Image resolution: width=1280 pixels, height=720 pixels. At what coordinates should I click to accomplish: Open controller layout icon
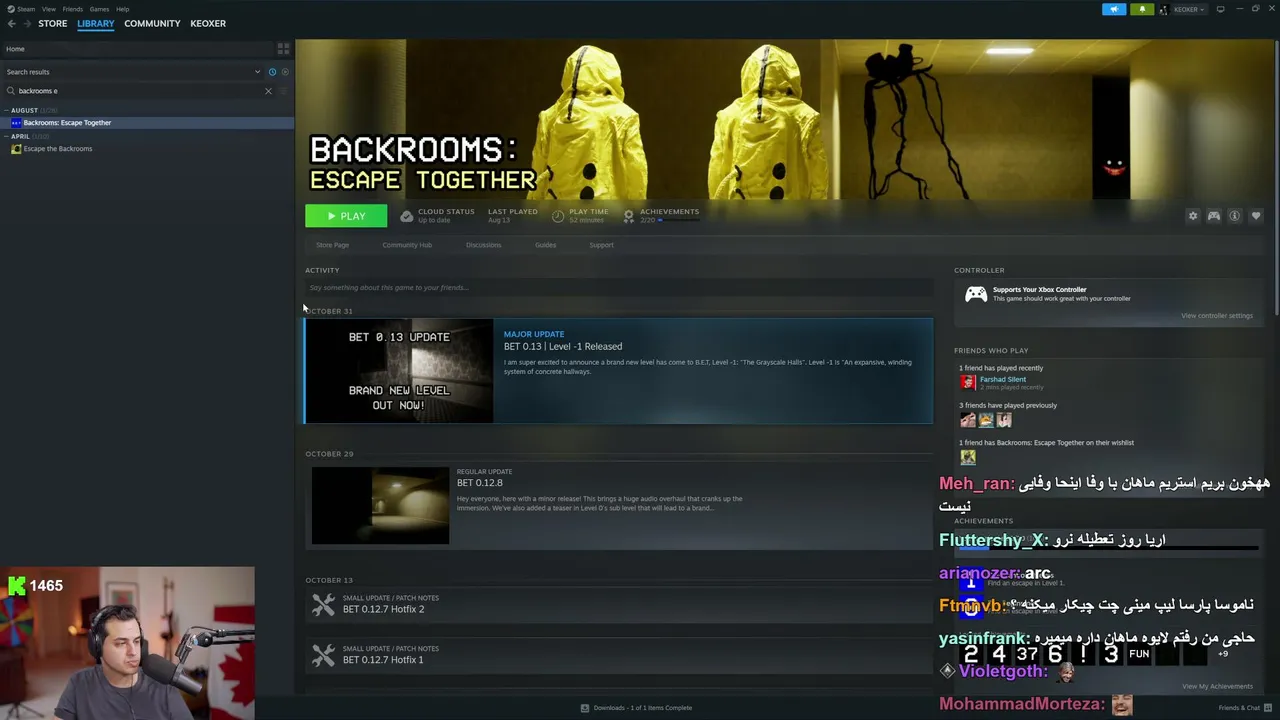point(1214,216)
